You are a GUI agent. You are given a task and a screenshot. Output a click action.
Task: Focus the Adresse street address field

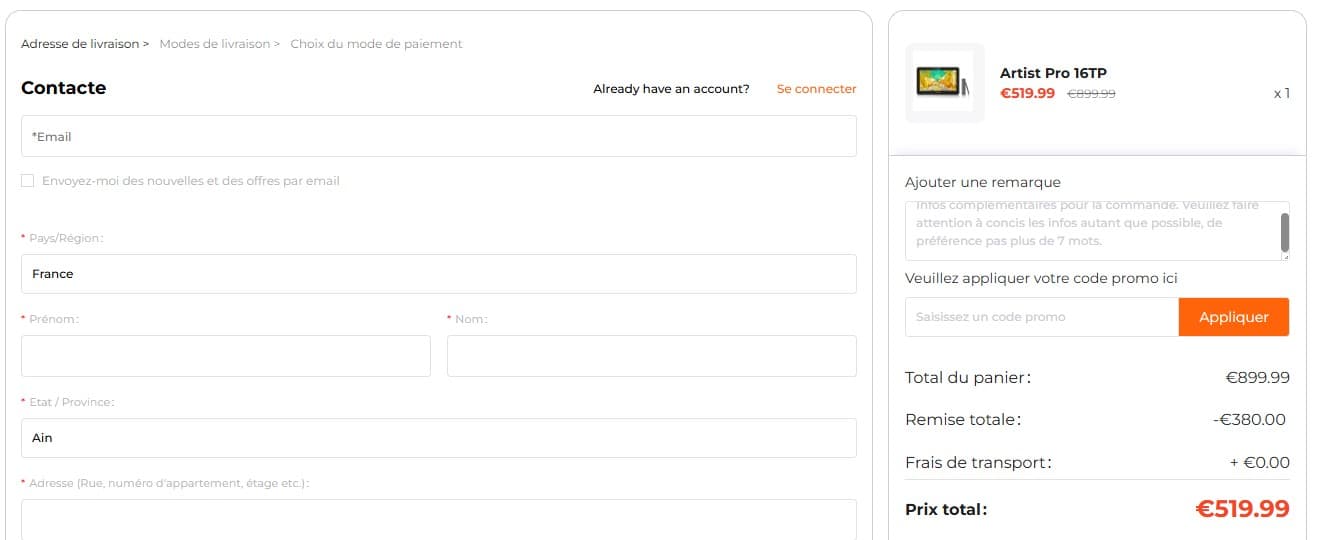438,519
